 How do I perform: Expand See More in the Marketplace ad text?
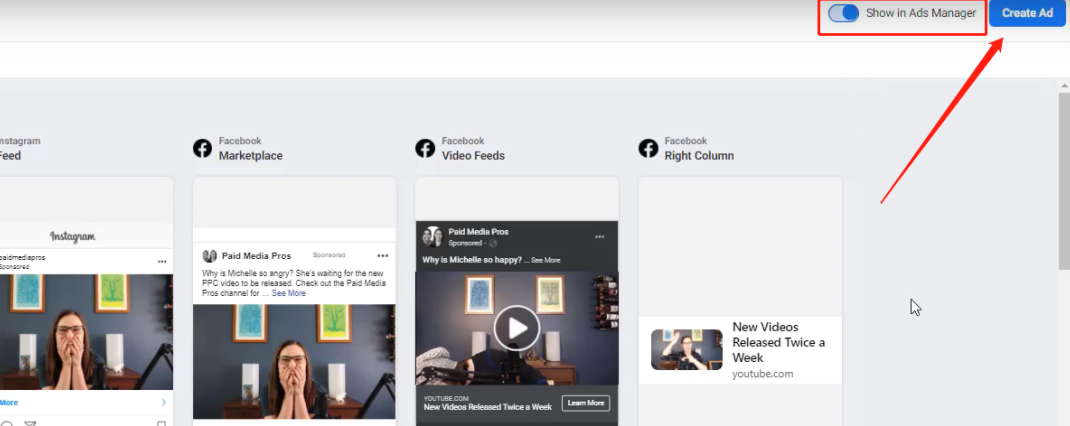coord(289,294)
